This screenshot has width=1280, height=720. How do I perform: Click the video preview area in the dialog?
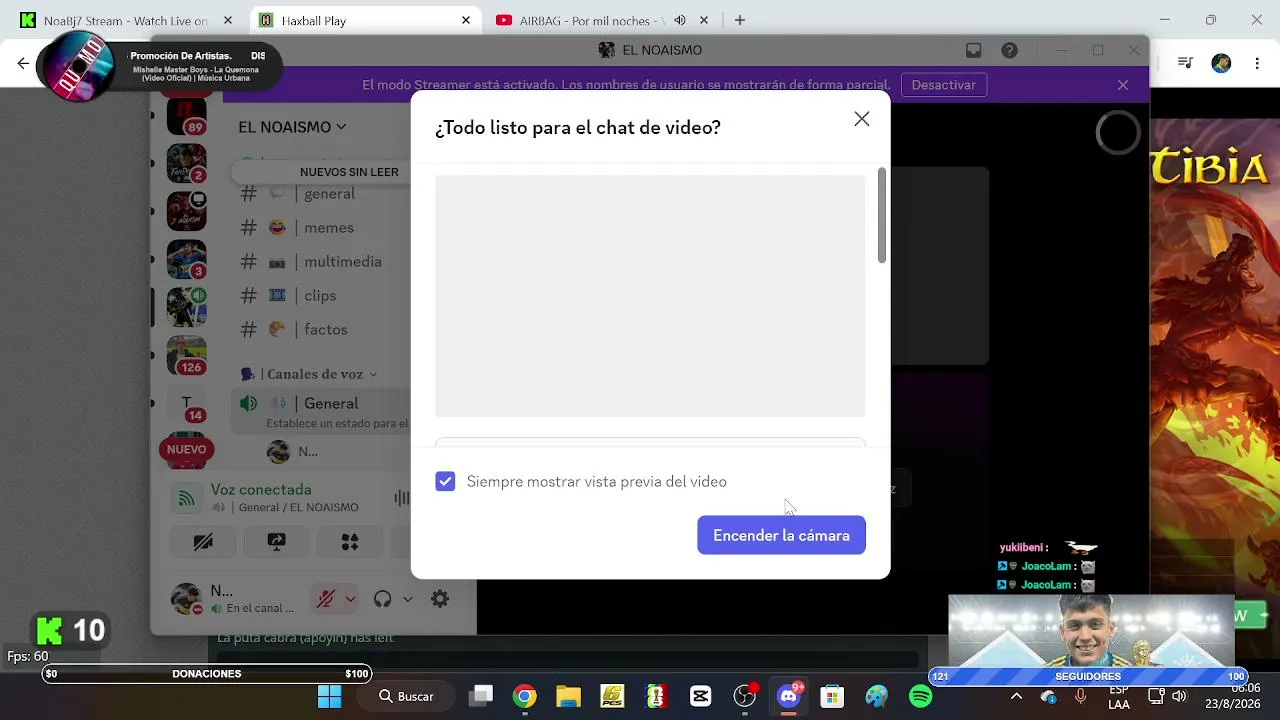point(650,296)
